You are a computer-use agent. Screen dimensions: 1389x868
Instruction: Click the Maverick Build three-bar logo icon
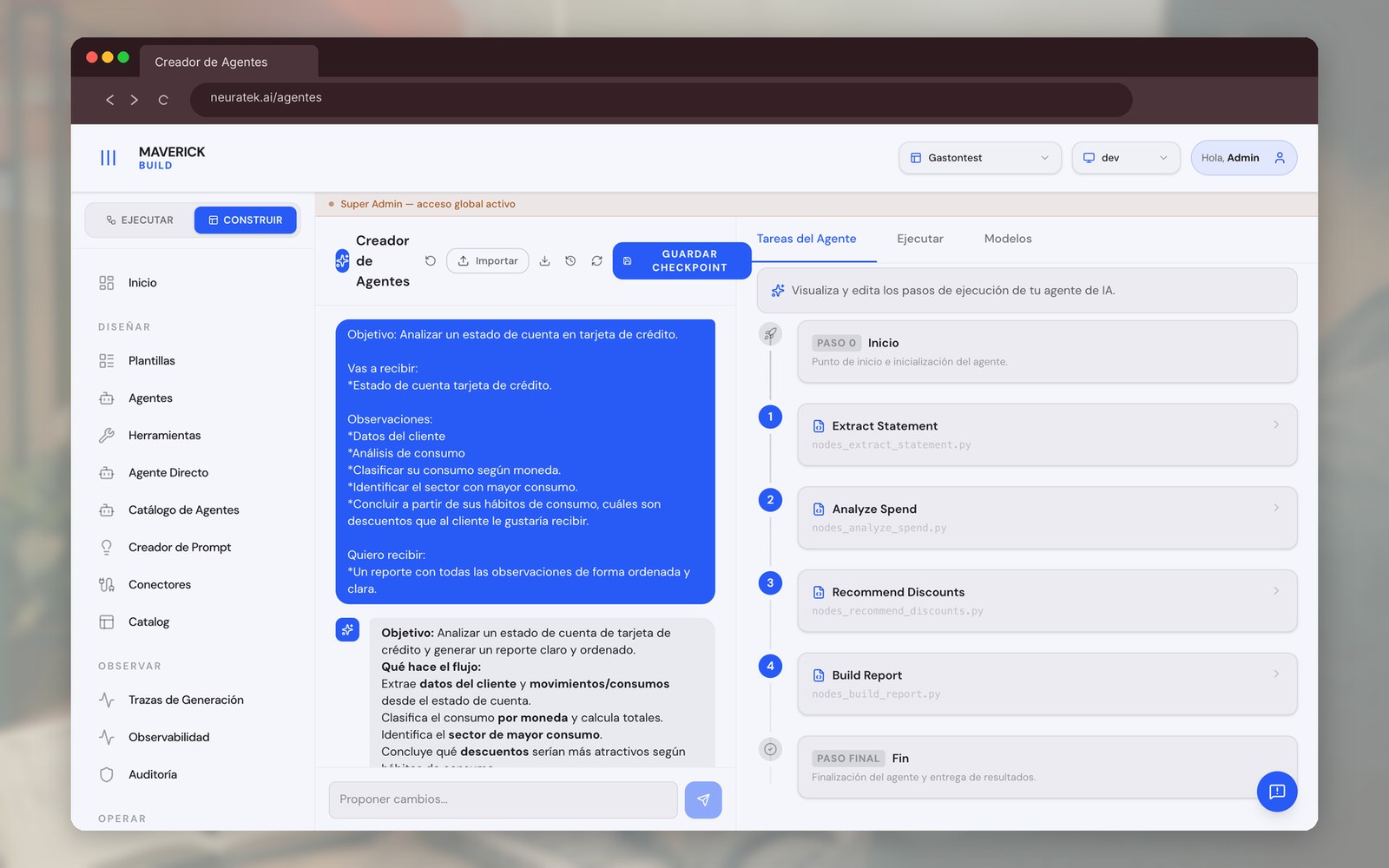108,158
